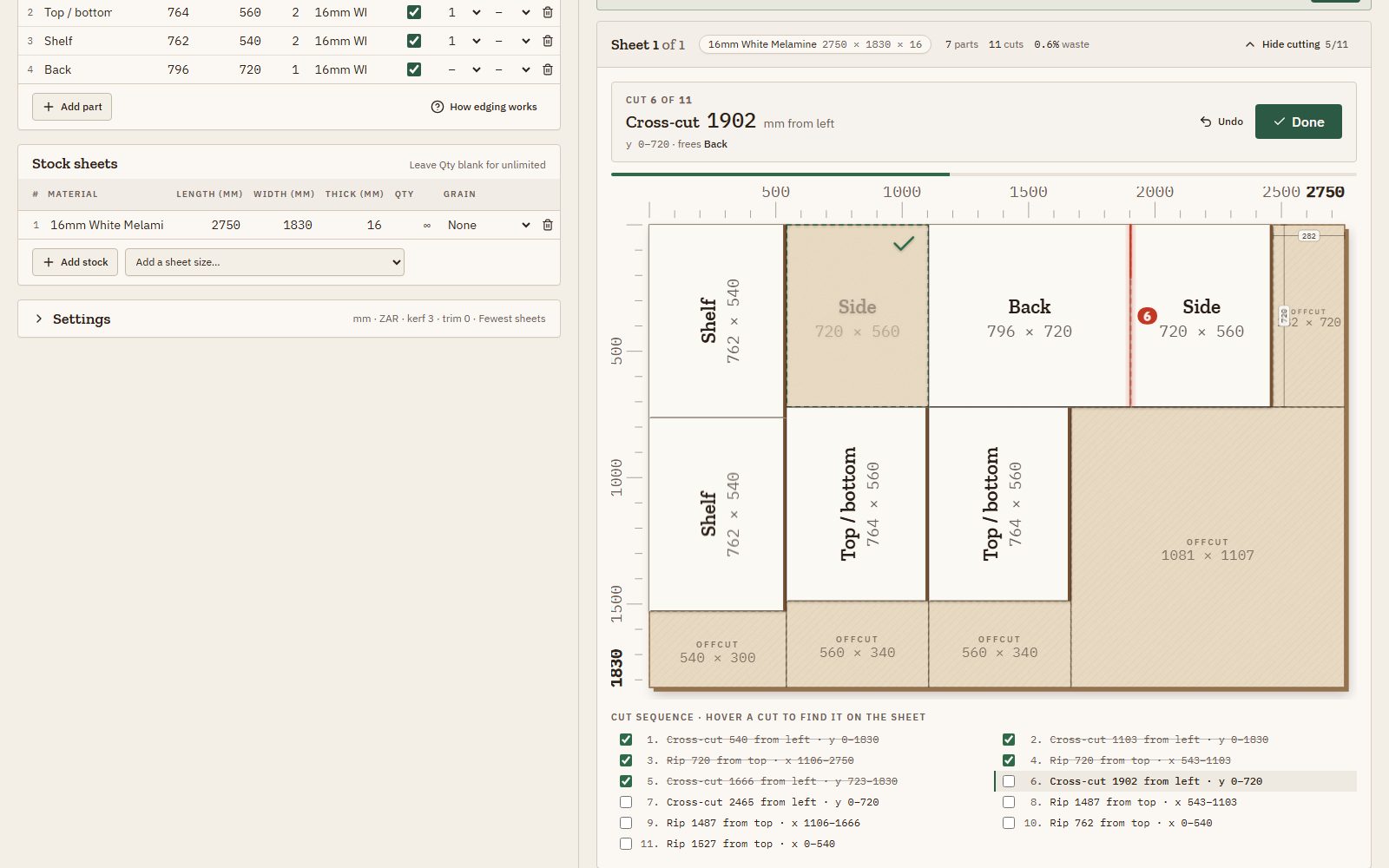This screenshot has height=868, width=1389.
Task: Delete the 16mm White Melamine stock row
Action: point(548,225)
